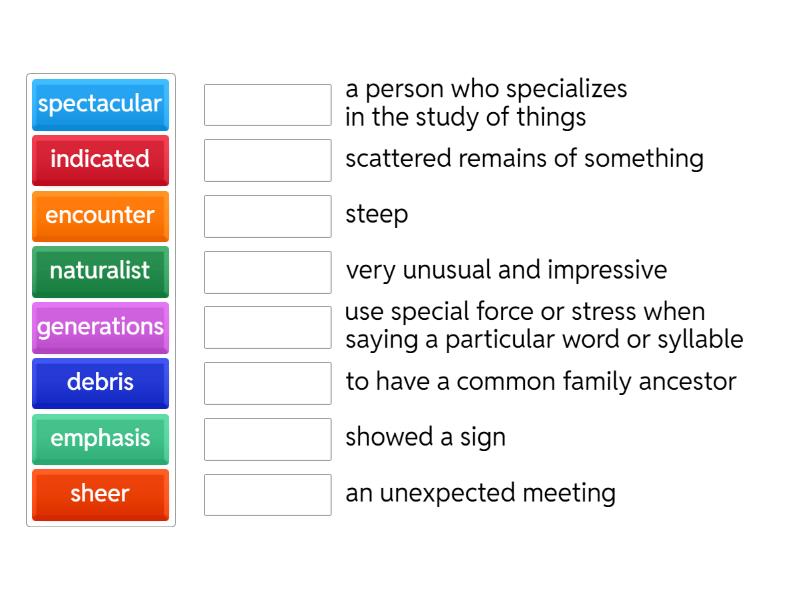The width and height of the screenshot is (800, 600).
Task: Click answer box beside 'a person who specializes'
Action: click(x=267, y=104)
